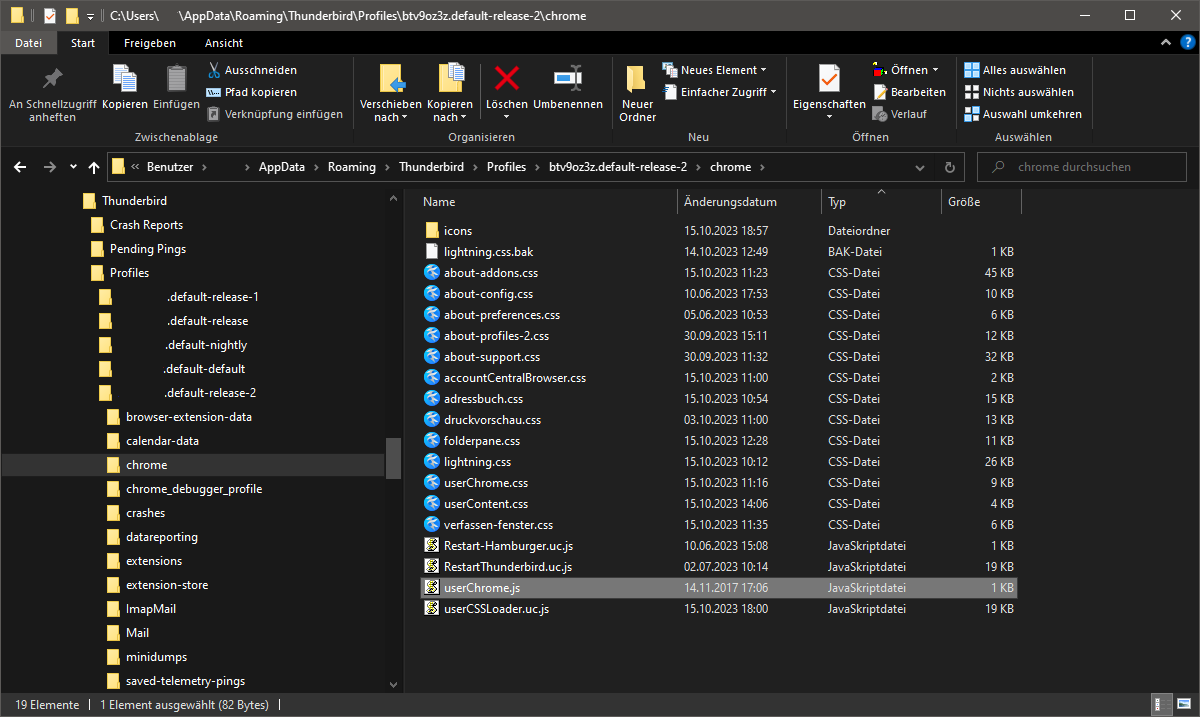The height and width of the screenshot is (717, 1200).
Task: Click the Ausschneiden scissors icon
Action: 214,70
